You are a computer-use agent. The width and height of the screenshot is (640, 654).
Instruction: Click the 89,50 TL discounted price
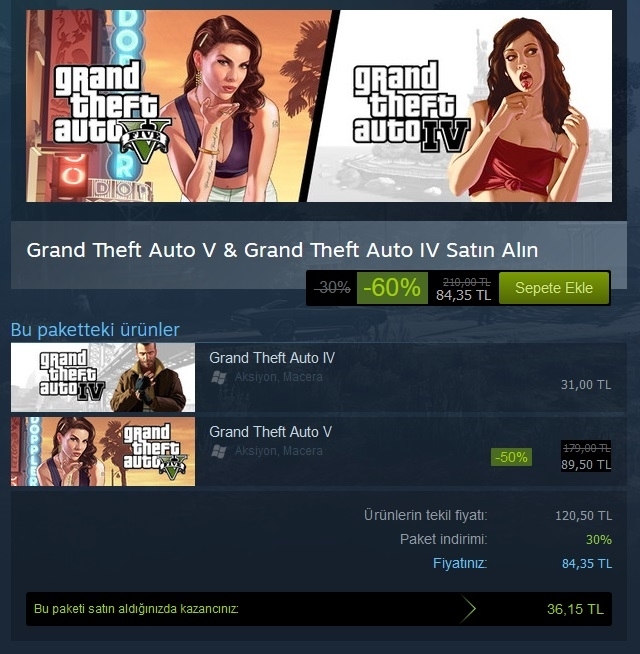click(x=586, y=465)
